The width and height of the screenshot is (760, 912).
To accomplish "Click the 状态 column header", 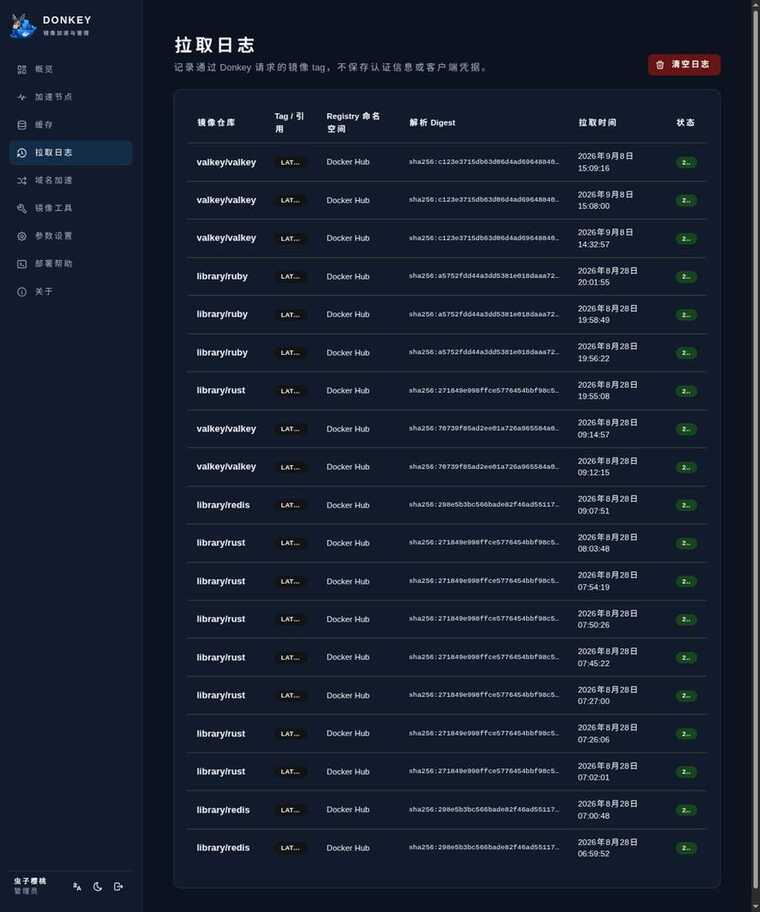I will (686, 123).
